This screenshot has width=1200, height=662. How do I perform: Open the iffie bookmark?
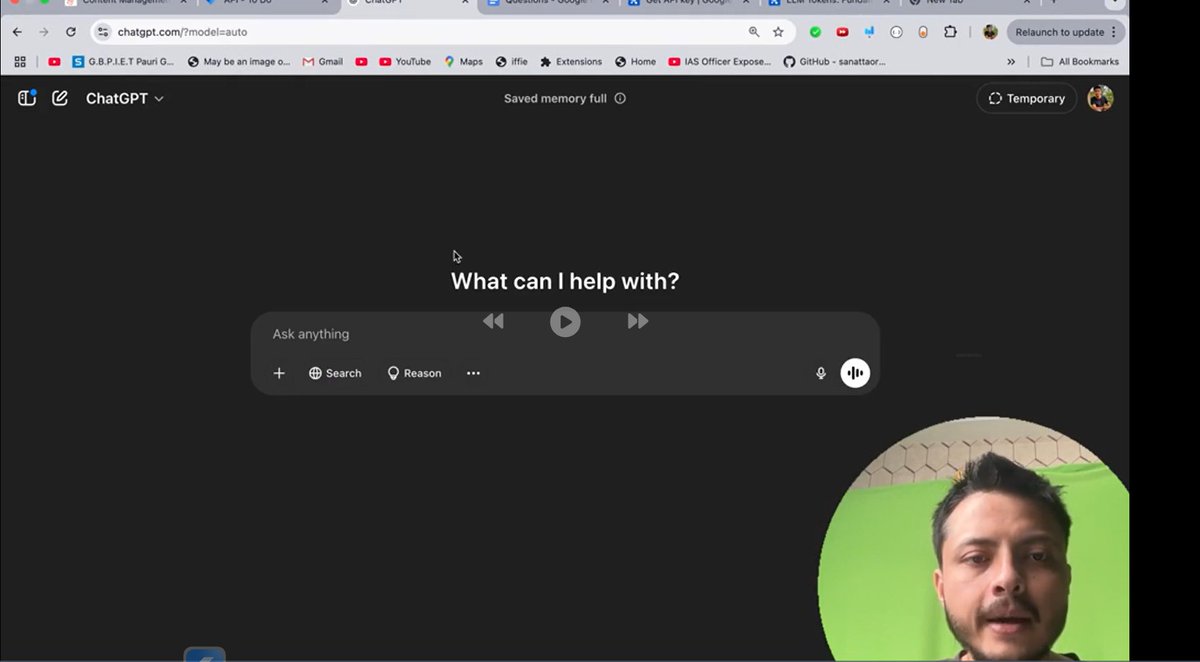pyautogui.click(x=511, y=62)
